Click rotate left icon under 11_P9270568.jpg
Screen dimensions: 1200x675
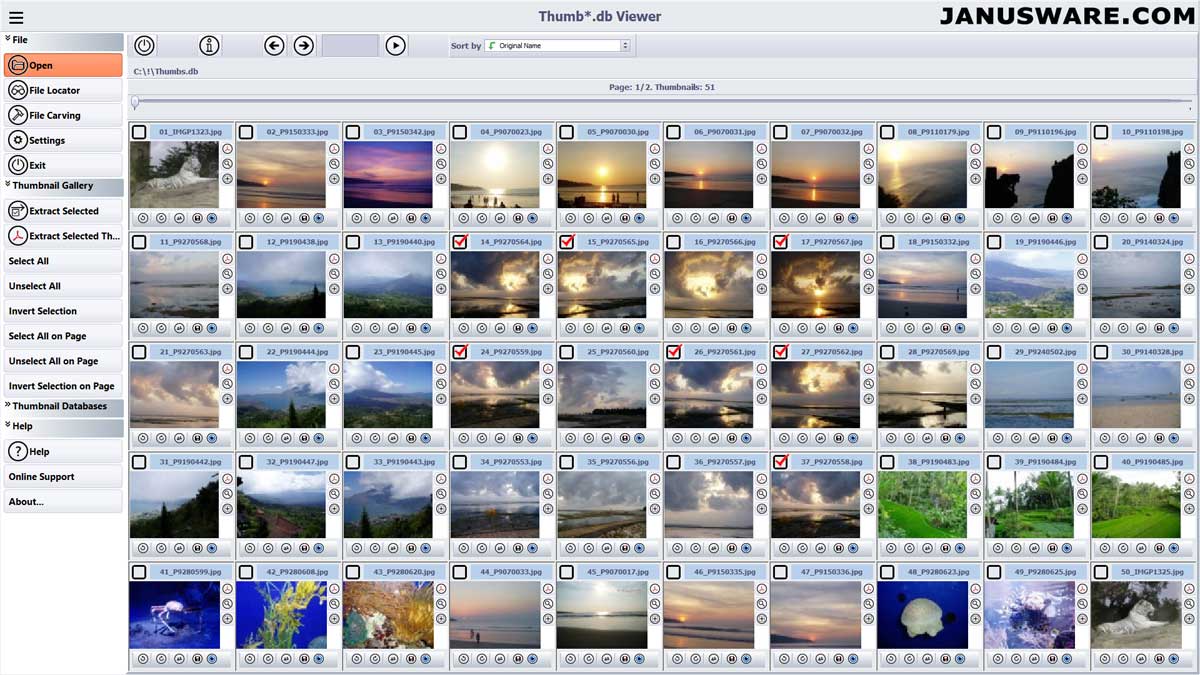pos(143,327)
